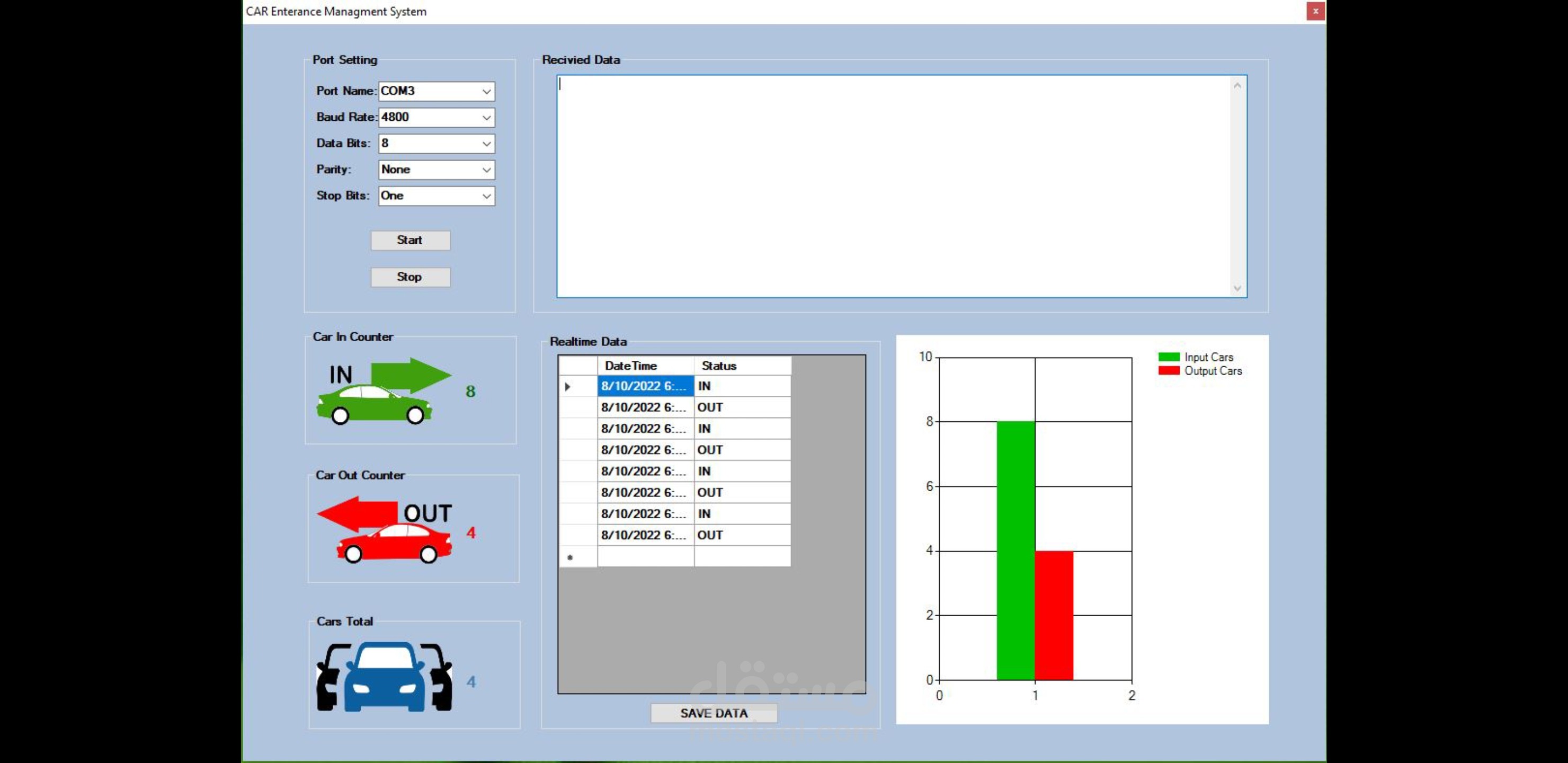Click the Output Cars legend label
The image size is (1568, 763).
pos(1213,371)
